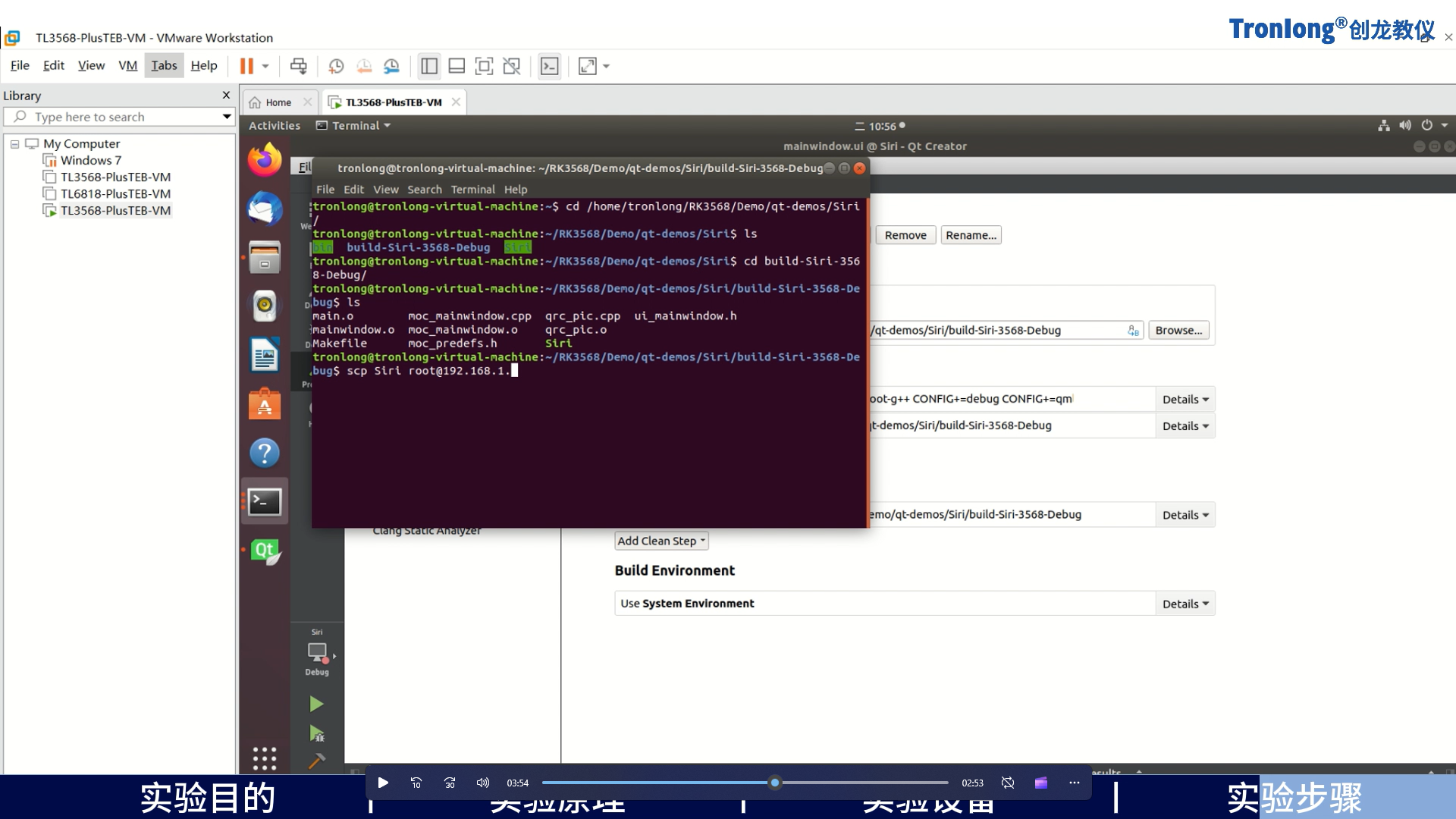Click the build path input field
This screenshot has height=819, width=1456.
1000,330
